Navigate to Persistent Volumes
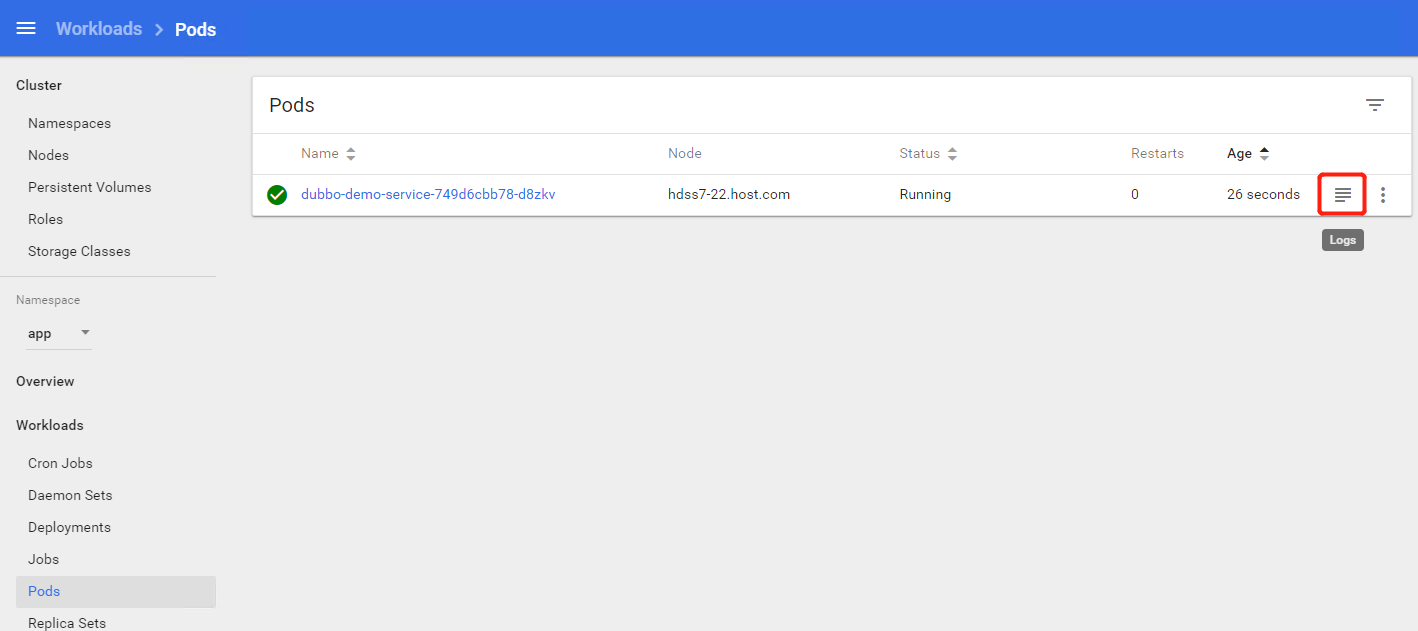The image size is (1418, 631). (89, 188)
